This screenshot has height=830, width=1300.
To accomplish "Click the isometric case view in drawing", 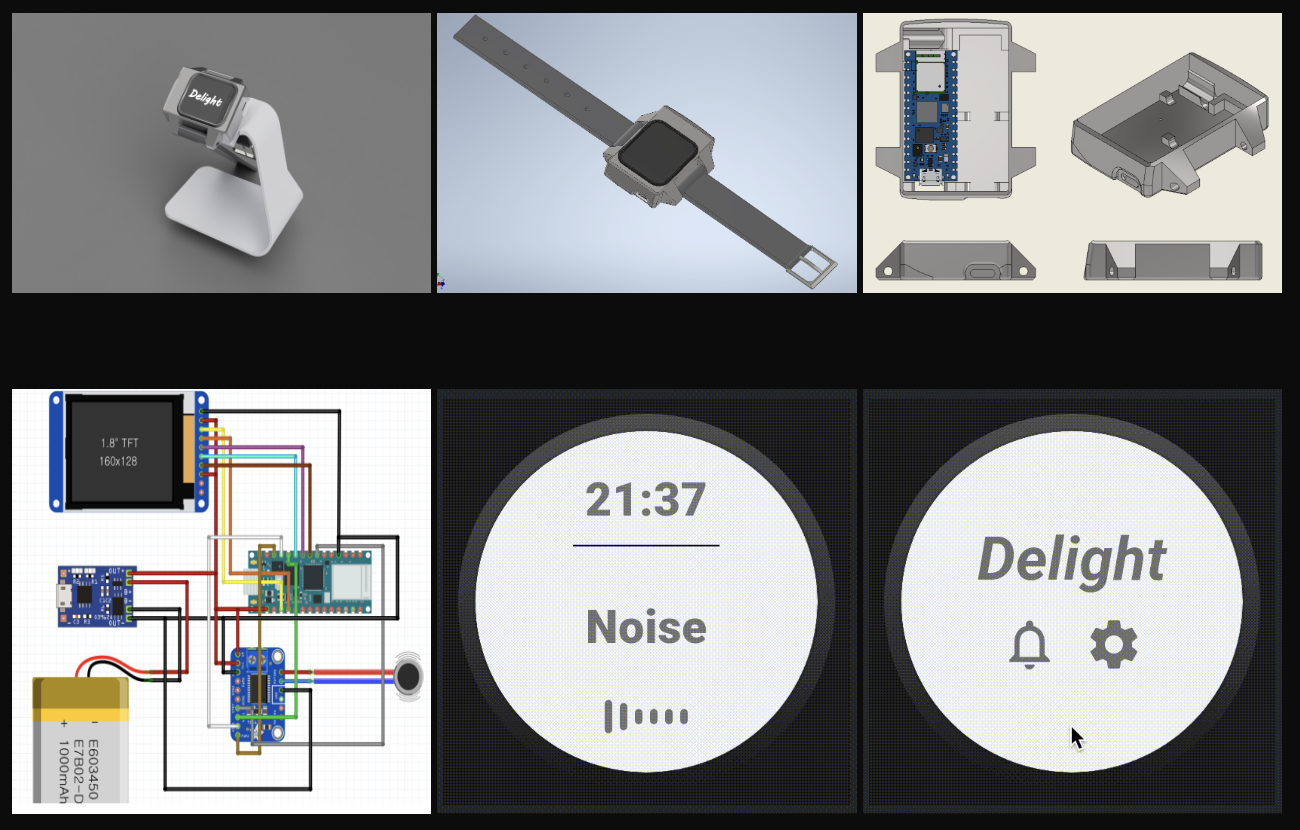I will [x=1169, y=127].
